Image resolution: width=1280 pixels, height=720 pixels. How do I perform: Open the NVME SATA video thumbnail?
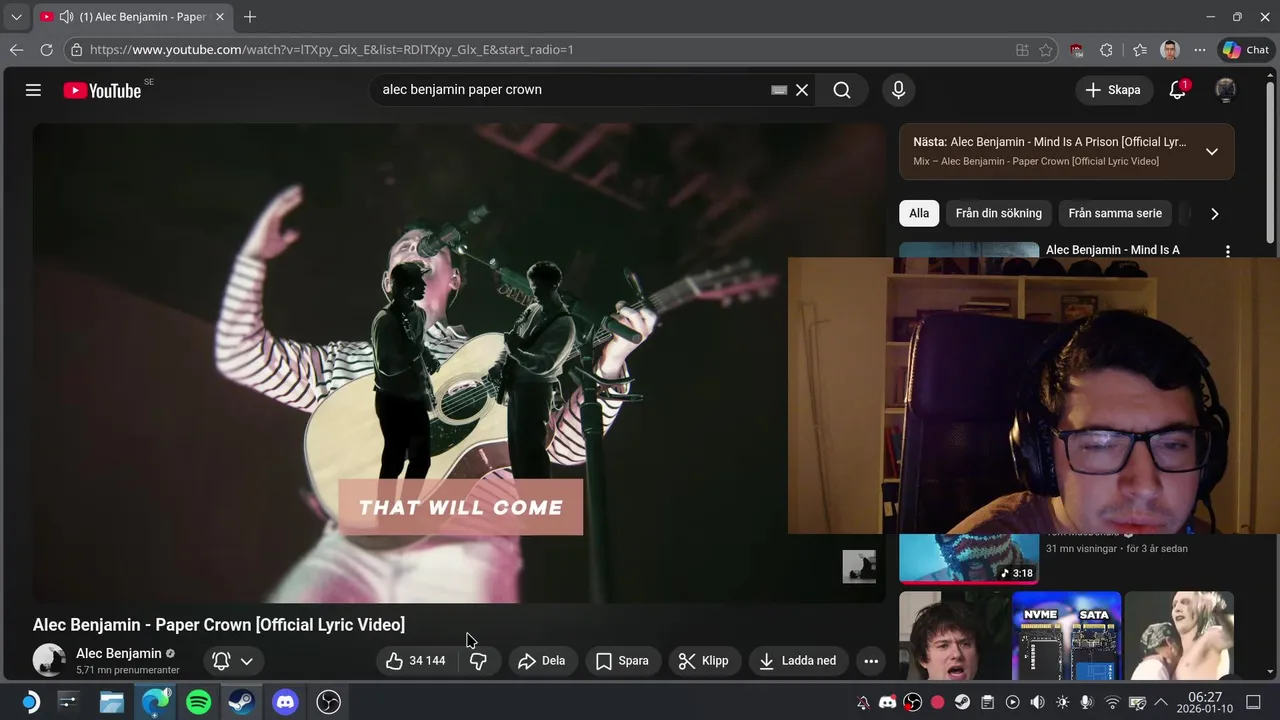pyautogui.click(x=1066, y=636)
